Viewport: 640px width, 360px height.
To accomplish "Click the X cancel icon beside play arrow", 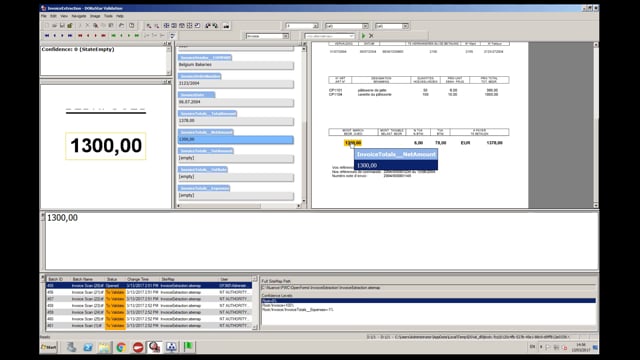I will click(371, 36).
